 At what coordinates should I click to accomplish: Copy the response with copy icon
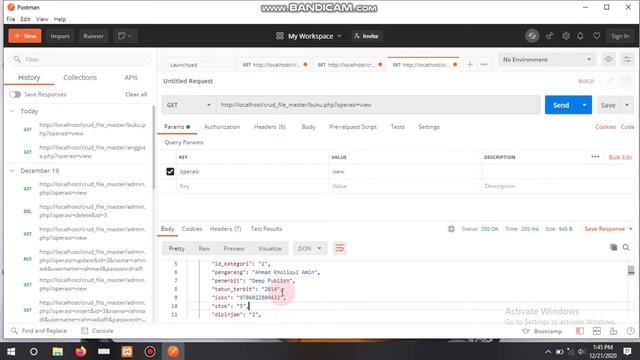tap(613, 247)
